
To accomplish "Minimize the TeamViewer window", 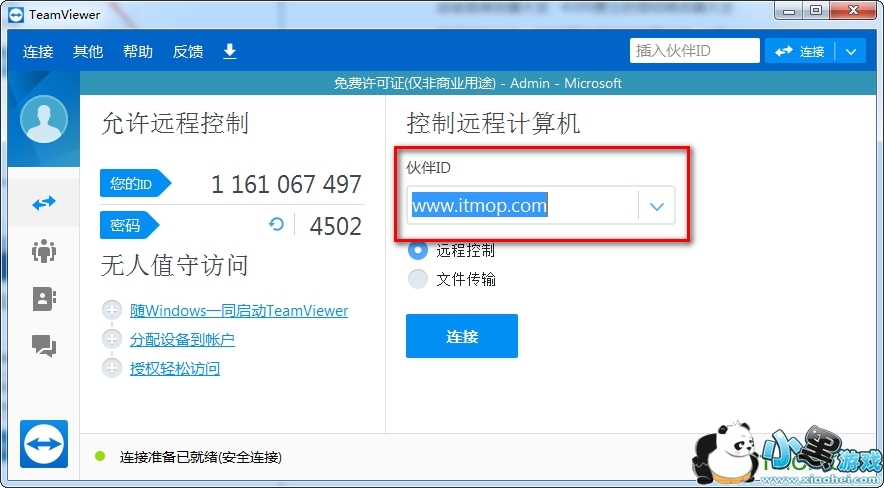I will tap(789, 11).
